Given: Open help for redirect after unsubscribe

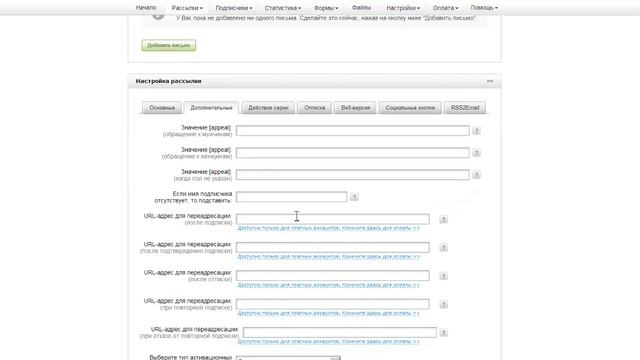Looking at the screenshot, I should (443, 276).
